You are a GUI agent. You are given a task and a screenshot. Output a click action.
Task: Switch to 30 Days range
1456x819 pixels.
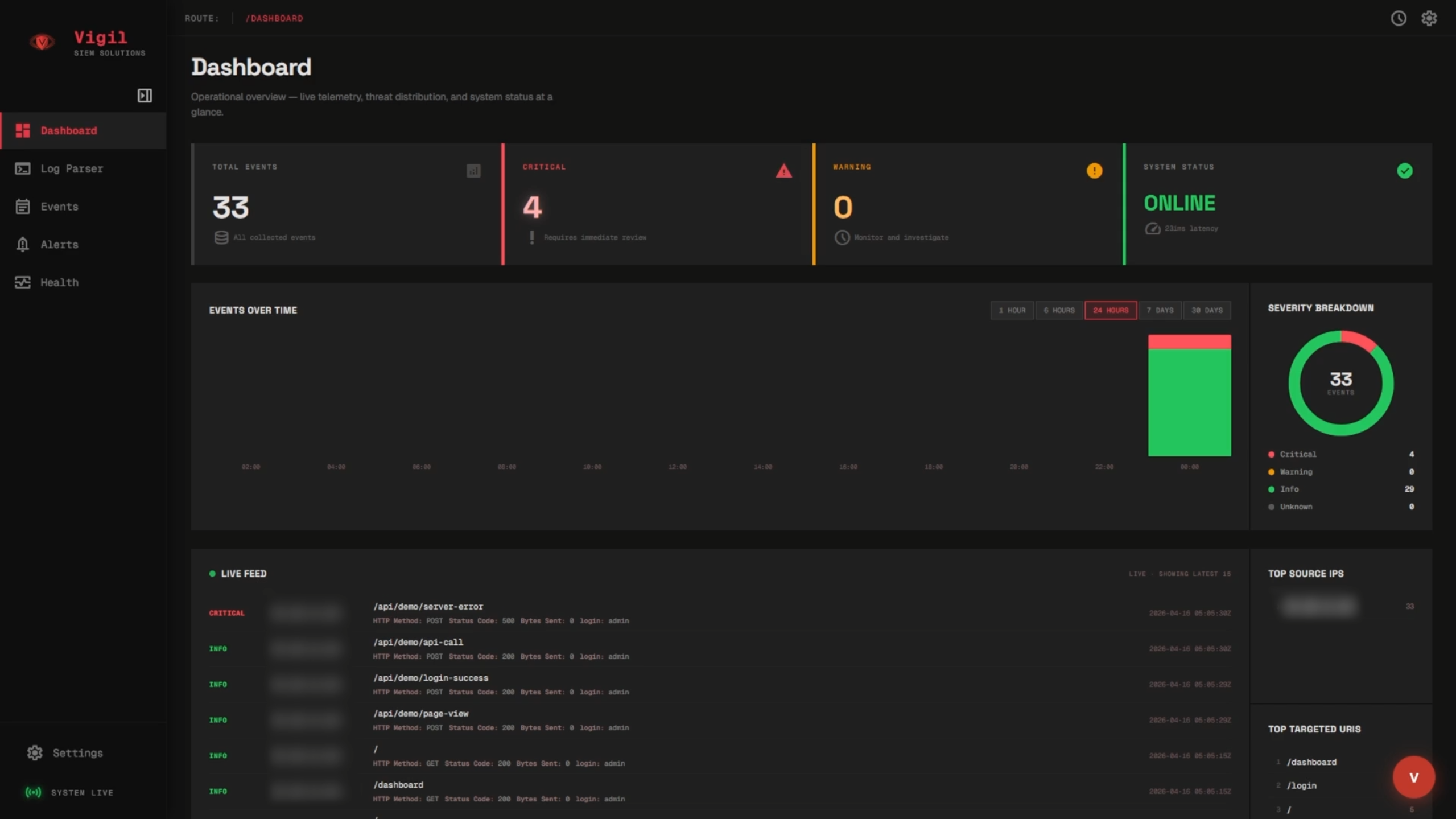(1207, 310)
